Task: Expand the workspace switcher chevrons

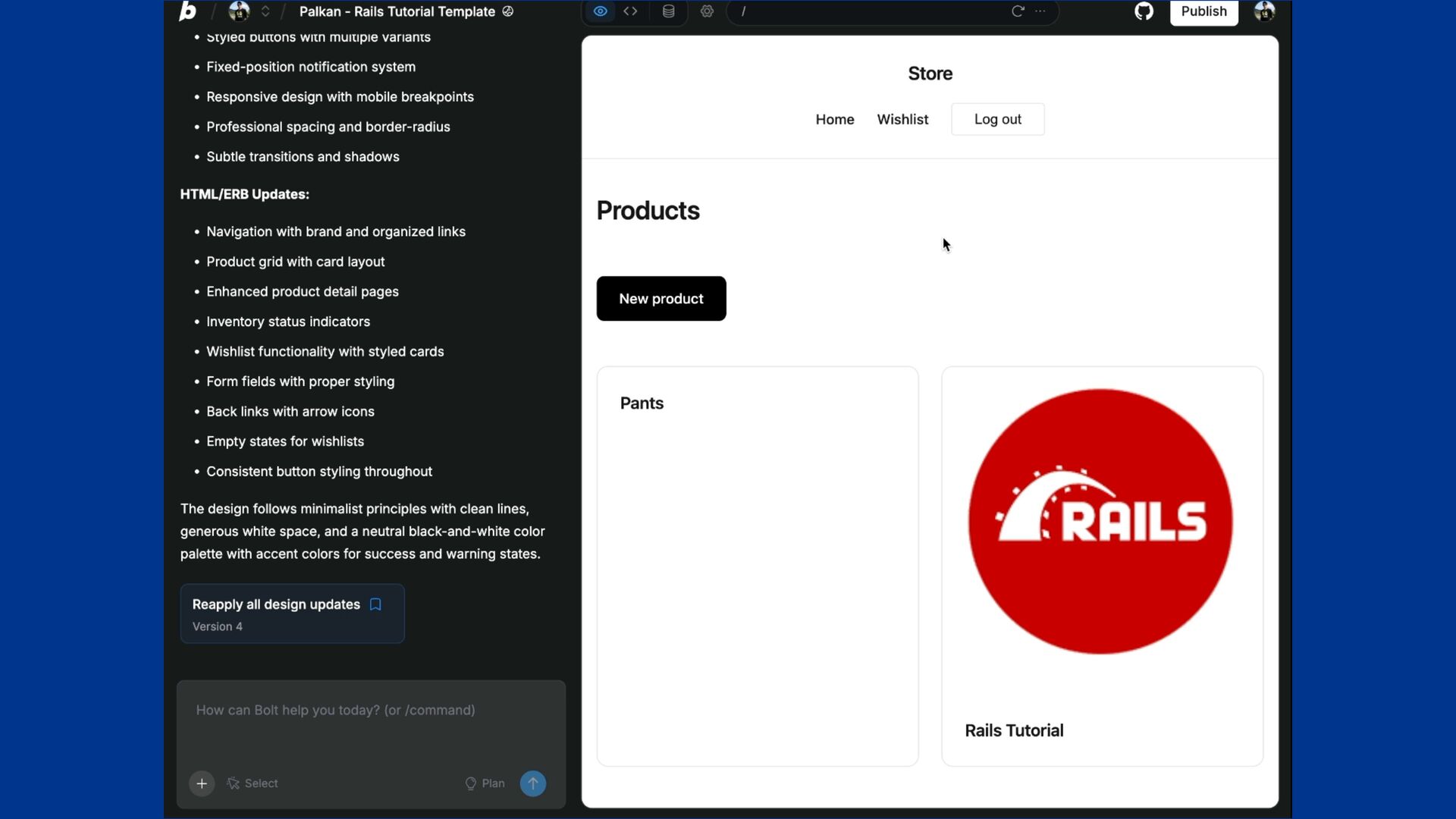Action: 265,11
